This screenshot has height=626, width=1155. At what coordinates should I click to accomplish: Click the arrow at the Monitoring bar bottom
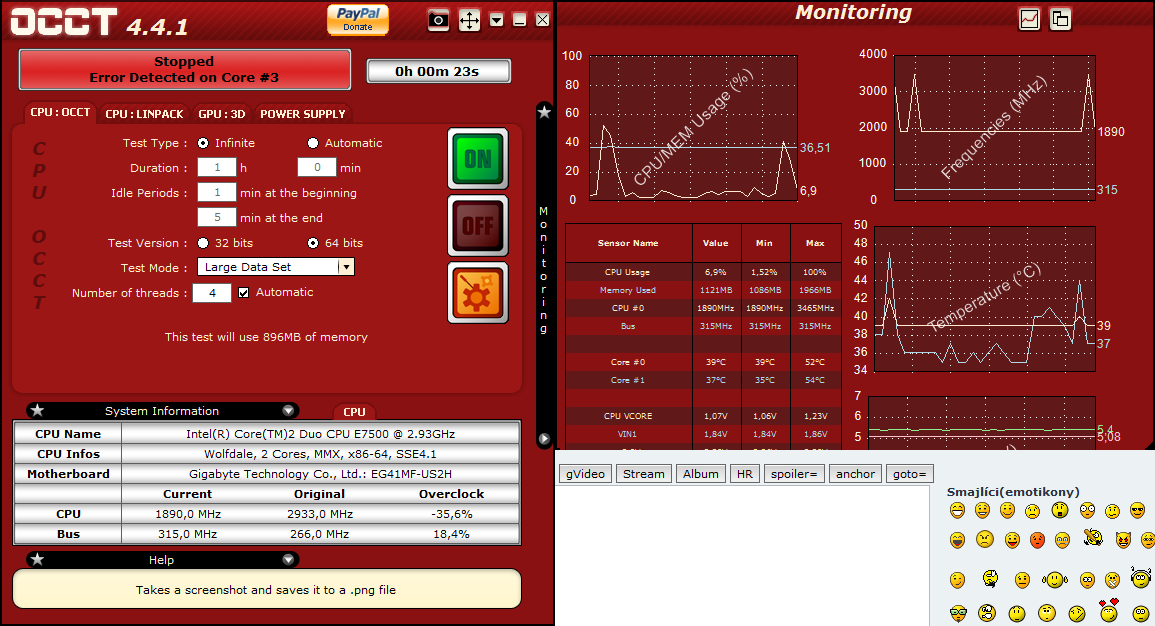point(544,439)
